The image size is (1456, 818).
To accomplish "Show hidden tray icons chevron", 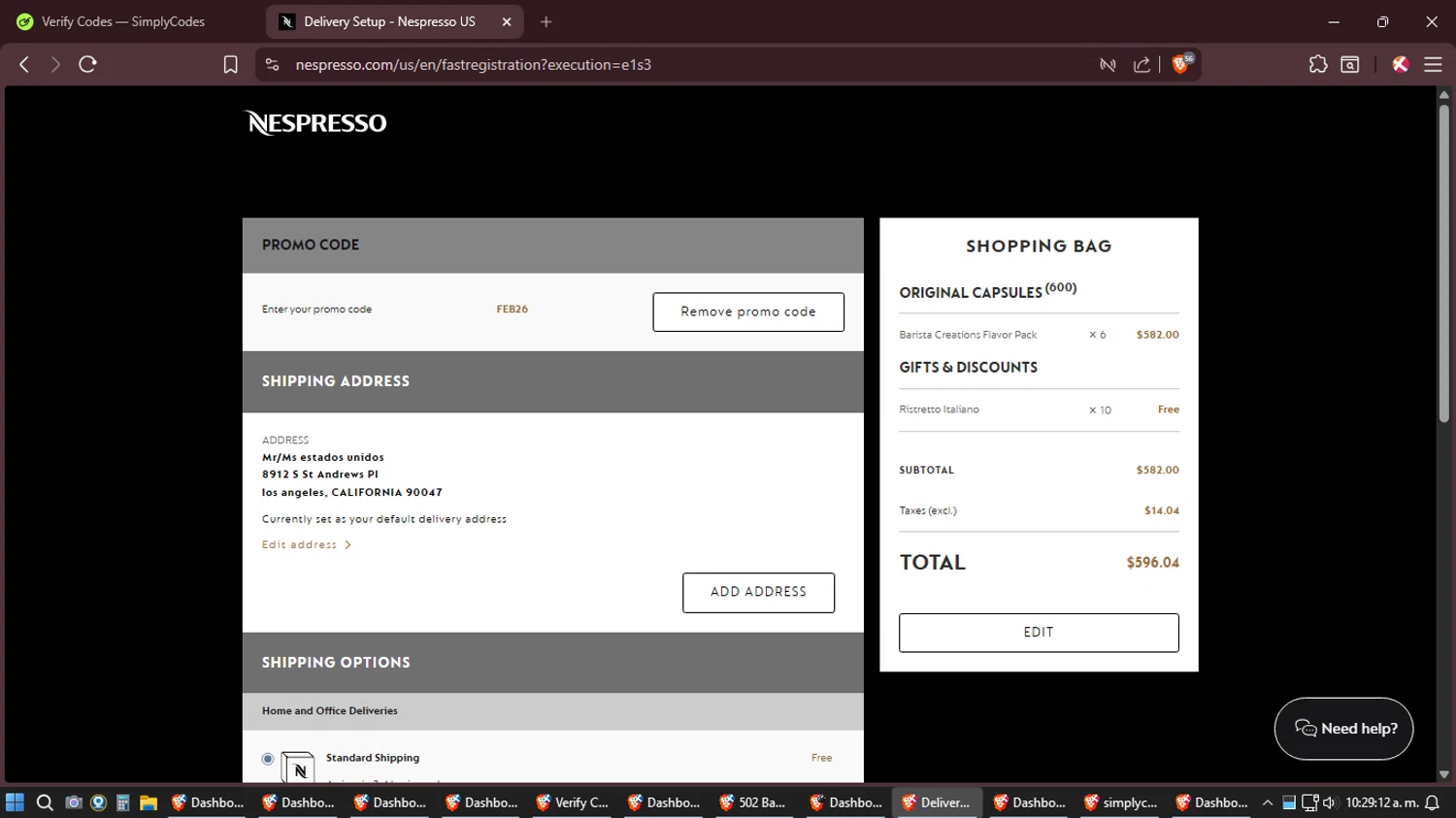I will tap(1268, 802).
